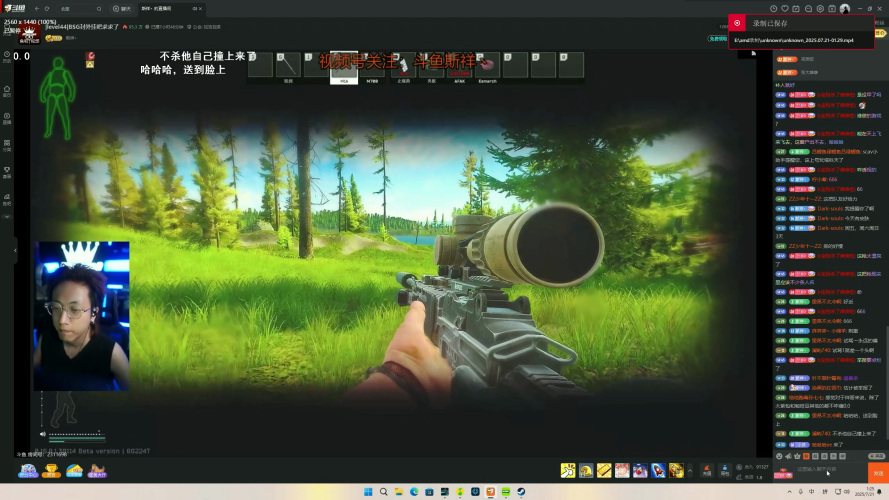Click the search box in the top bar
889x500 pixels.
click(81, 9)
